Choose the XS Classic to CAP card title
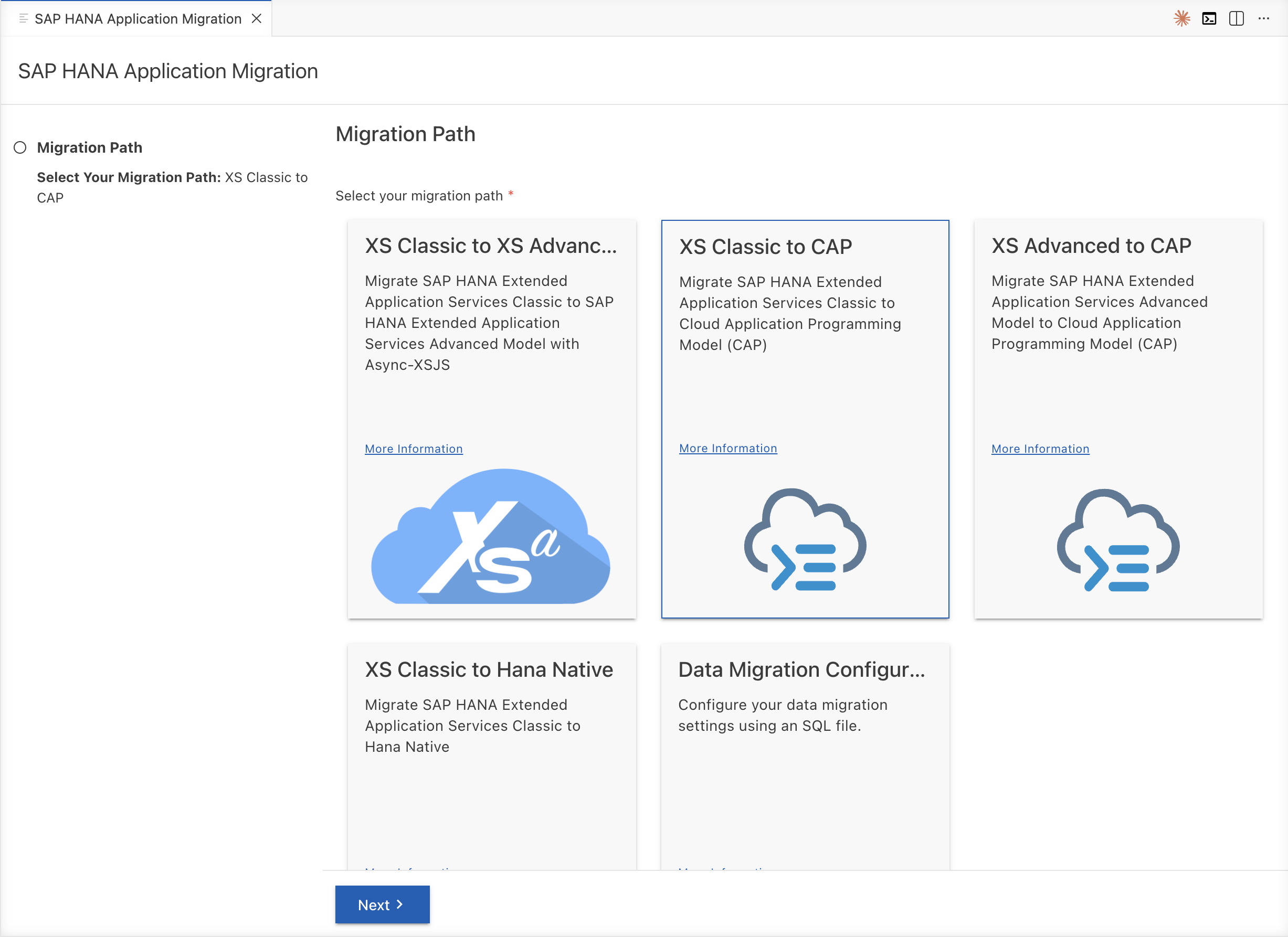The height and width of the screenshot is (937, 1288). click(766, 247)
